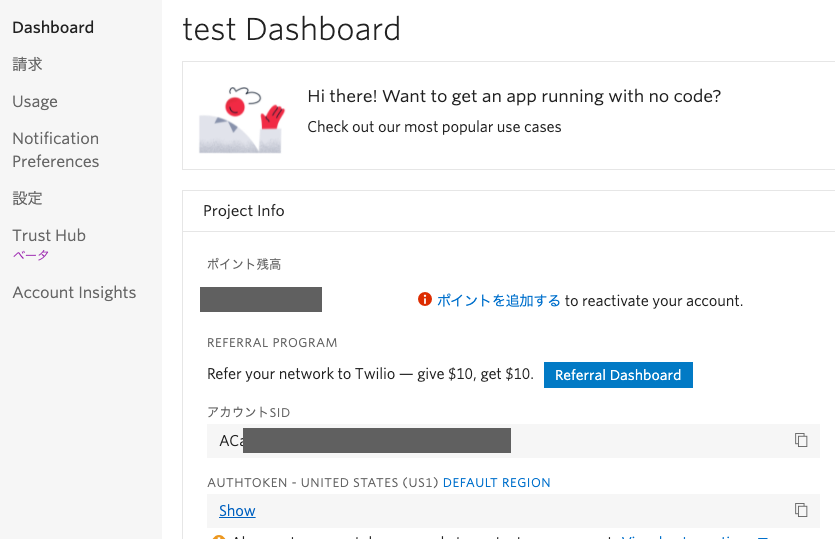Open the 設定 settings sidebar item
The image size is (835, 539).
pyautogui.click(x=27, y=198)
